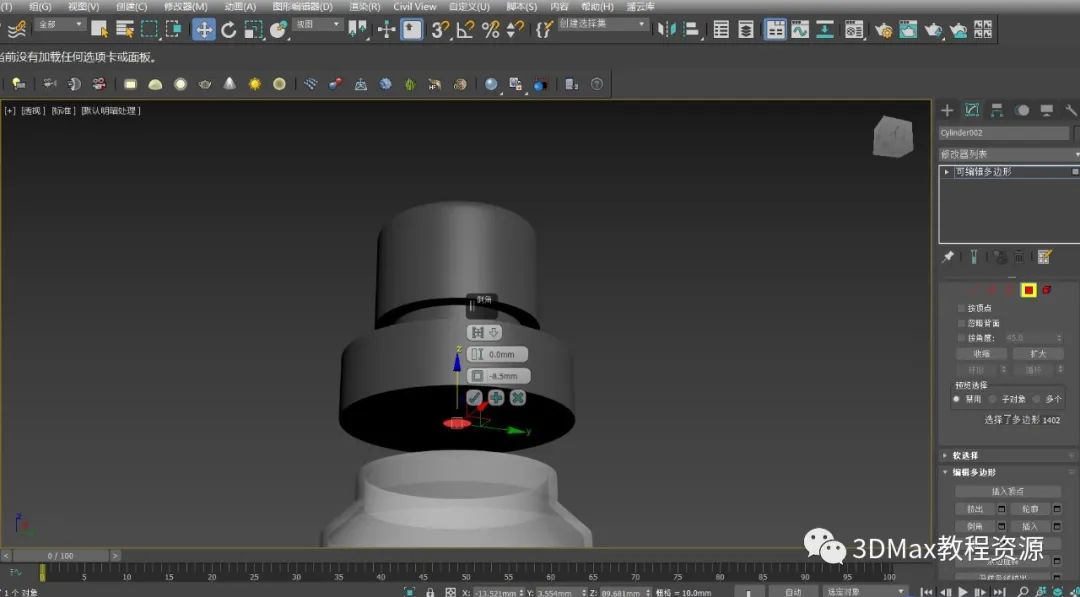Image resolution: width=1080 pixels, height=597 pixels.
Task: Open the 修改器(M) menu
Action: point(186,6)
